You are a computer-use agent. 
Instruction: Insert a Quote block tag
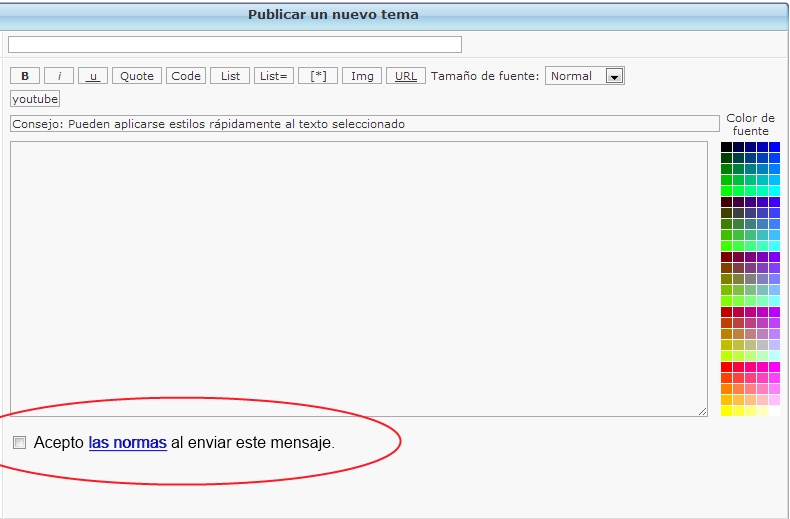click(x=137, y=76)
